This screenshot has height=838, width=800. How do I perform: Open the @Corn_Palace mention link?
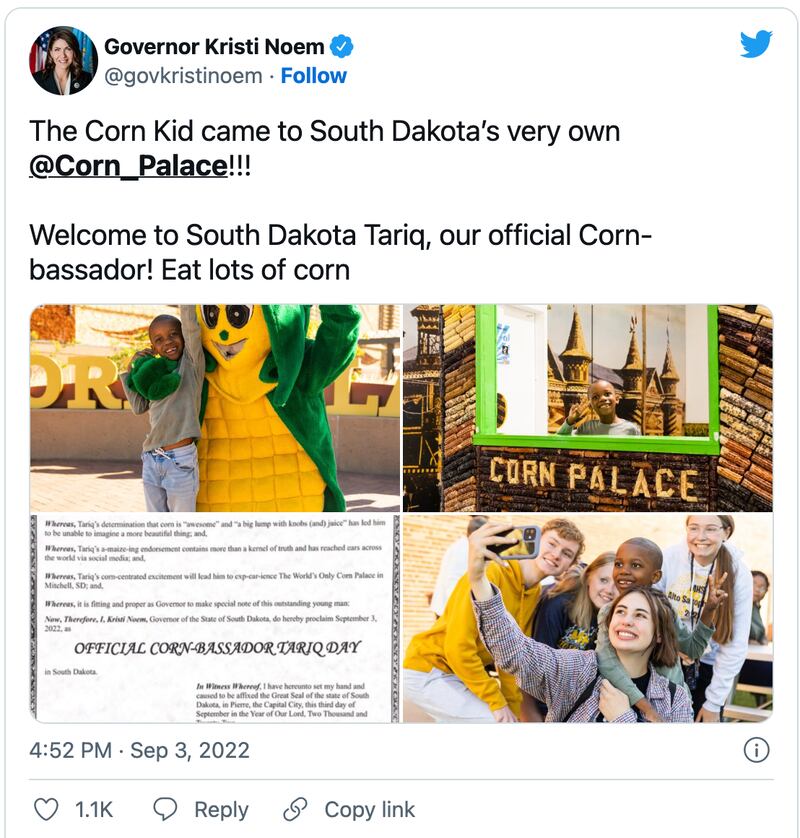(128, 165)
